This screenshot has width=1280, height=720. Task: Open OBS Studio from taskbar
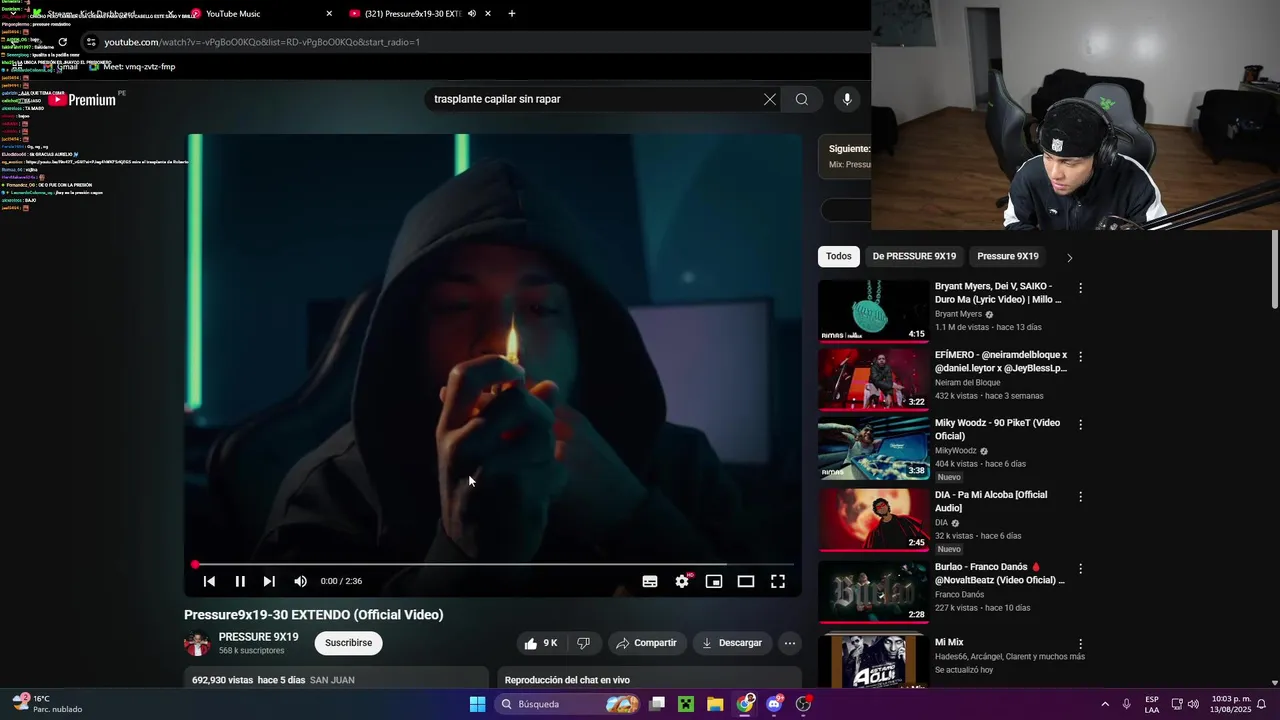[x=803, y=704]
